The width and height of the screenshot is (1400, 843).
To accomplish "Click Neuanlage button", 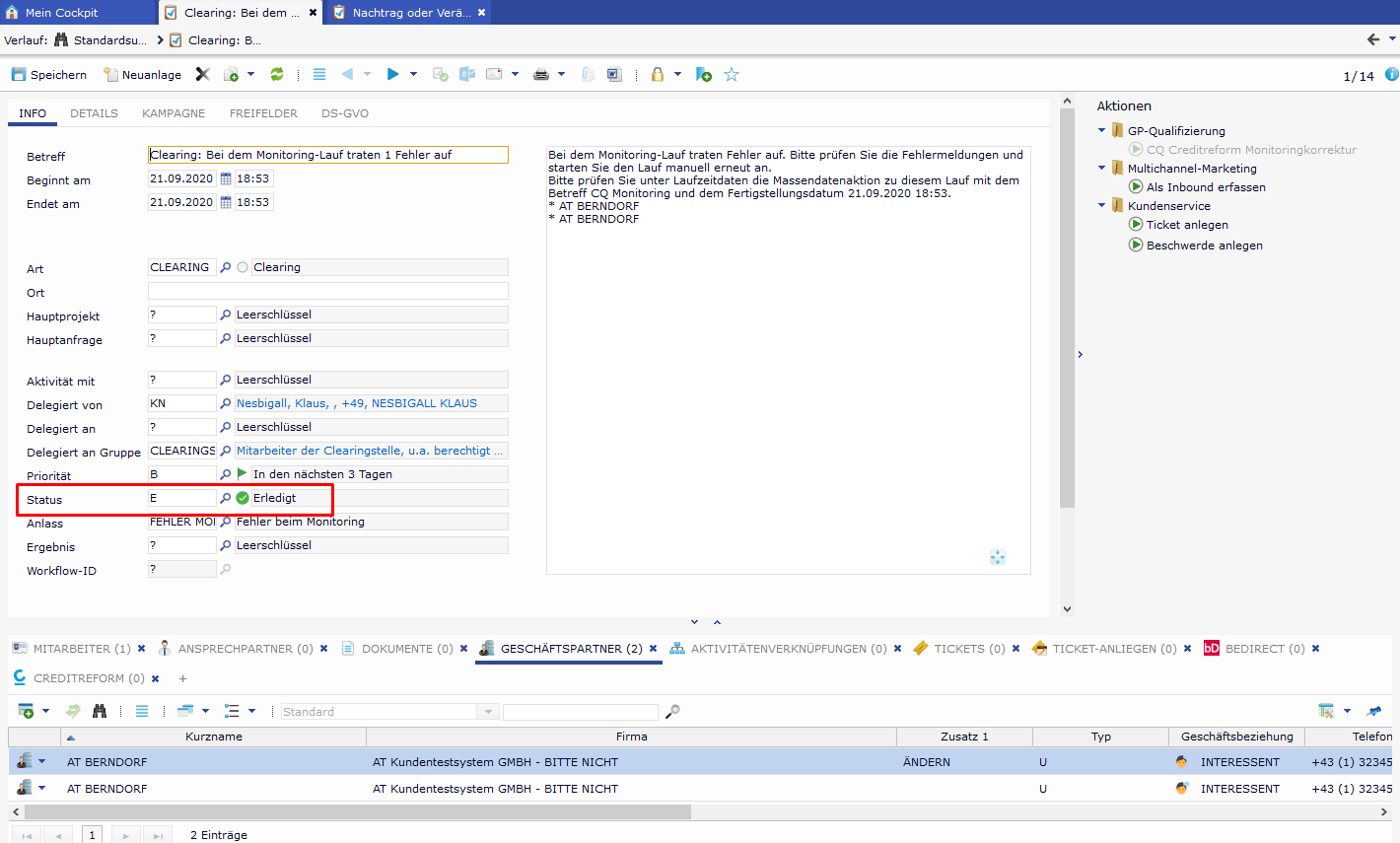I will [x=142, y=75].
